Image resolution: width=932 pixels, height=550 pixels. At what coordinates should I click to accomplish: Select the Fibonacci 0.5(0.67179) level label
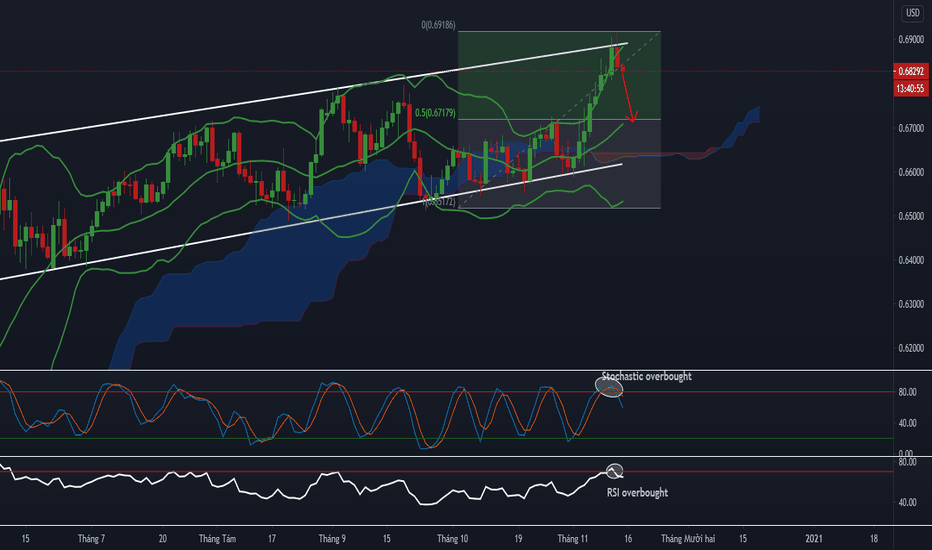435,112
